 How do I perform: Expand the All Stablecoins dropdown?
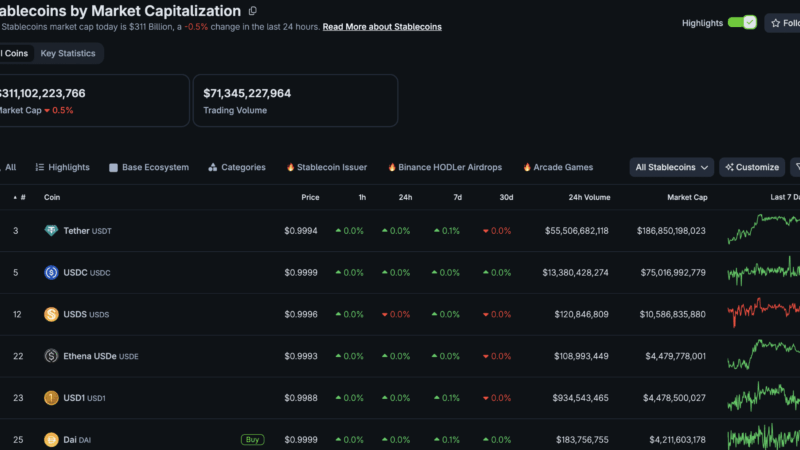pos(671,167)
